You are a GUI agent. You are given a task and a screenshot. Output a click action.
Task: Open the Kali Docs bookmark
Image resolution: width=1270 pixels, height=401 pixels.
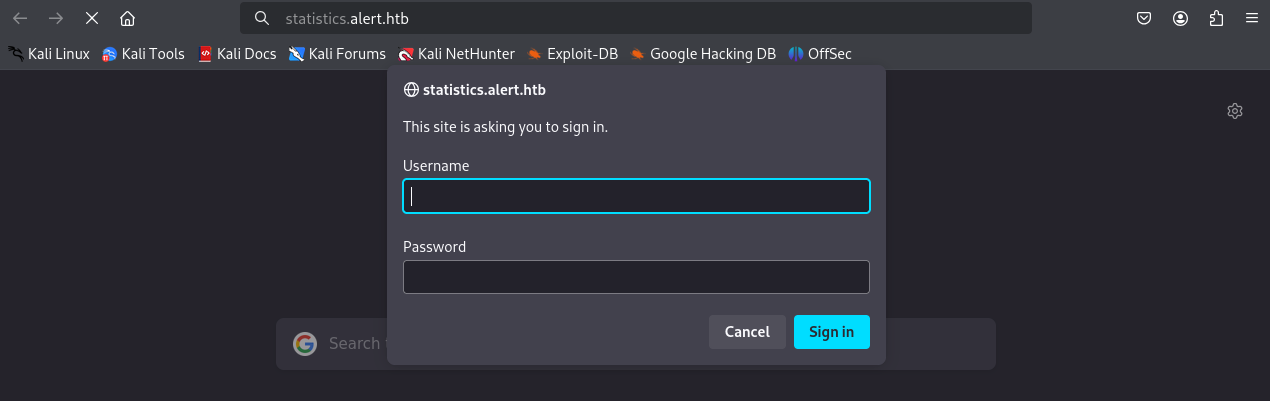point(237,54)
